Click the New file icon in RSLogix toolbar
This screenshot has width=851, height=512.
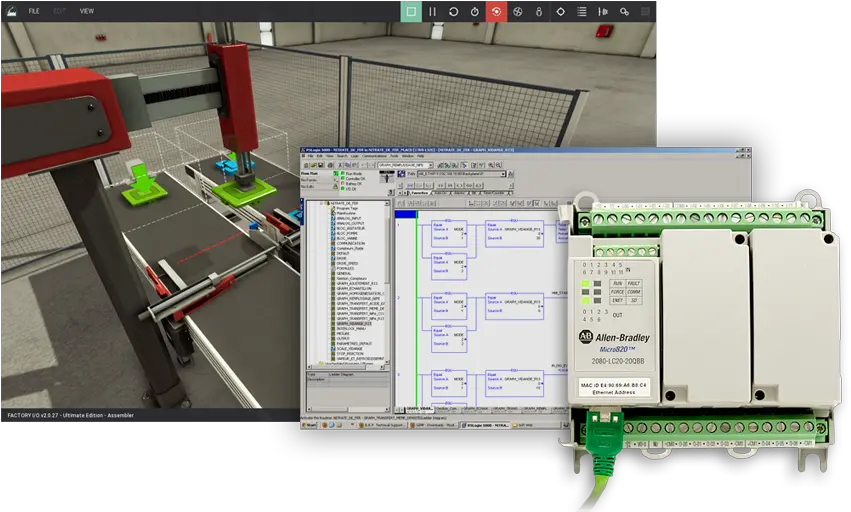coord(306,165)
